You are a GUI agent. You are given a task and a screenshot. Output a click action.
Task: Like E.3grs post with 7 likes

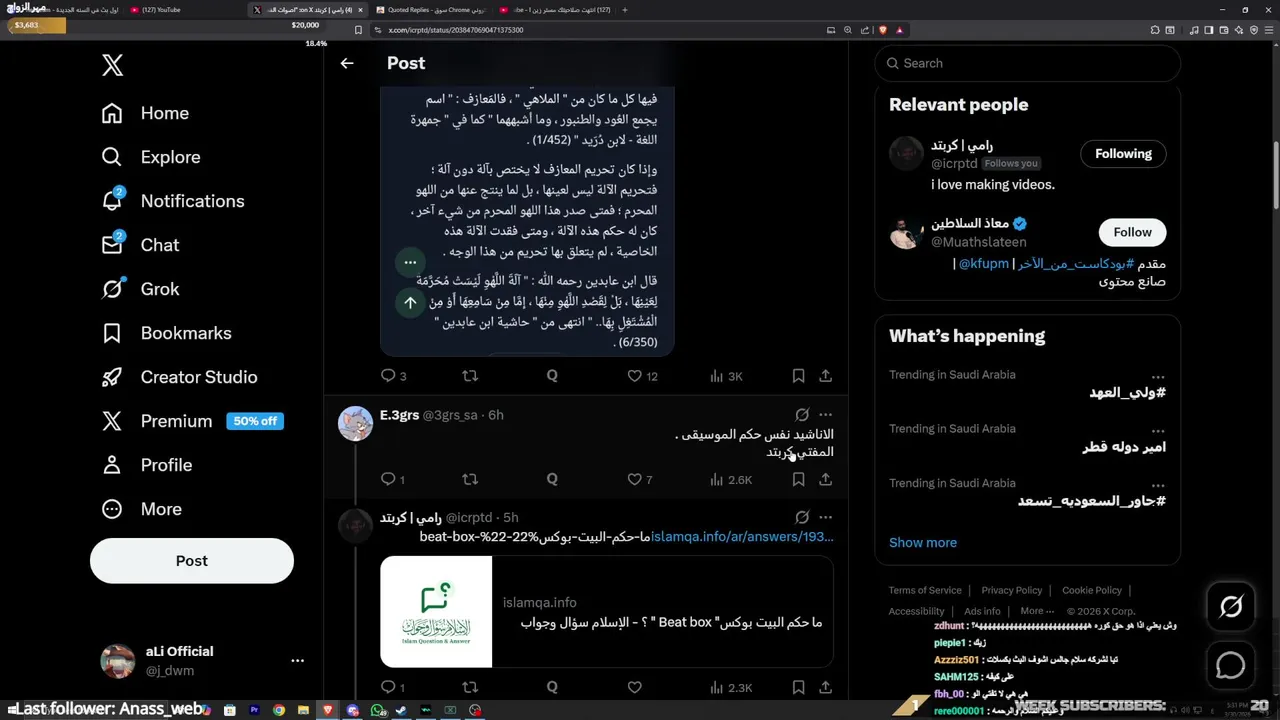639,480
